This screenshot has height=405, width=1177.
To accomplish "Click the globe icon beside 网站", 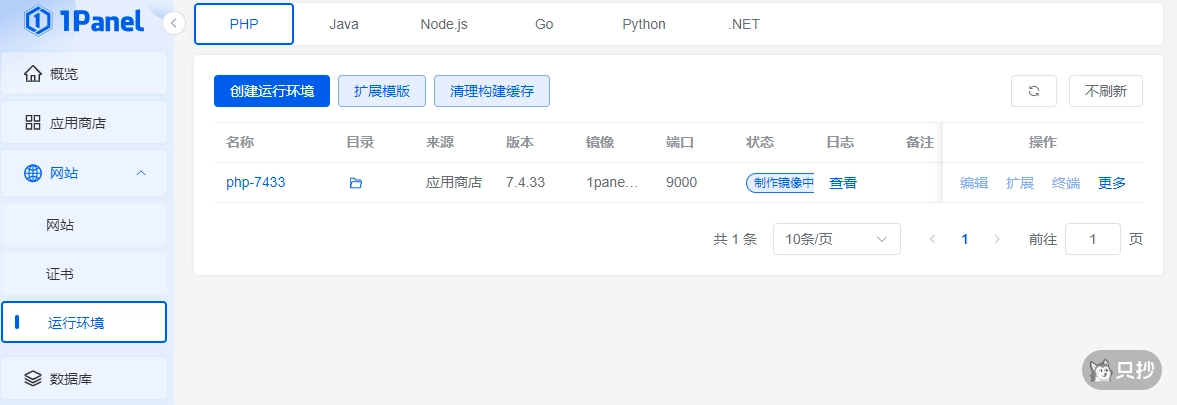I will pos(32,173).
